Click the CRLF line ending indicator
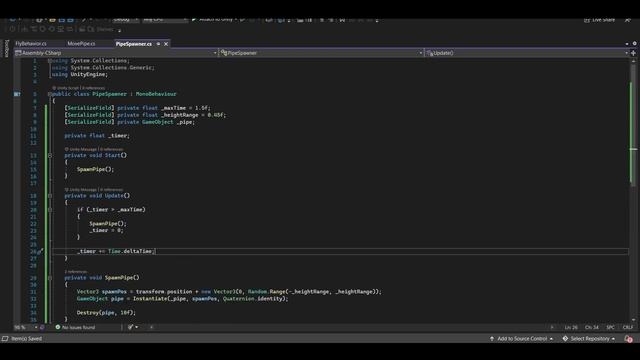The height and width of the screenshot is (360, 640). coord(628,327)
